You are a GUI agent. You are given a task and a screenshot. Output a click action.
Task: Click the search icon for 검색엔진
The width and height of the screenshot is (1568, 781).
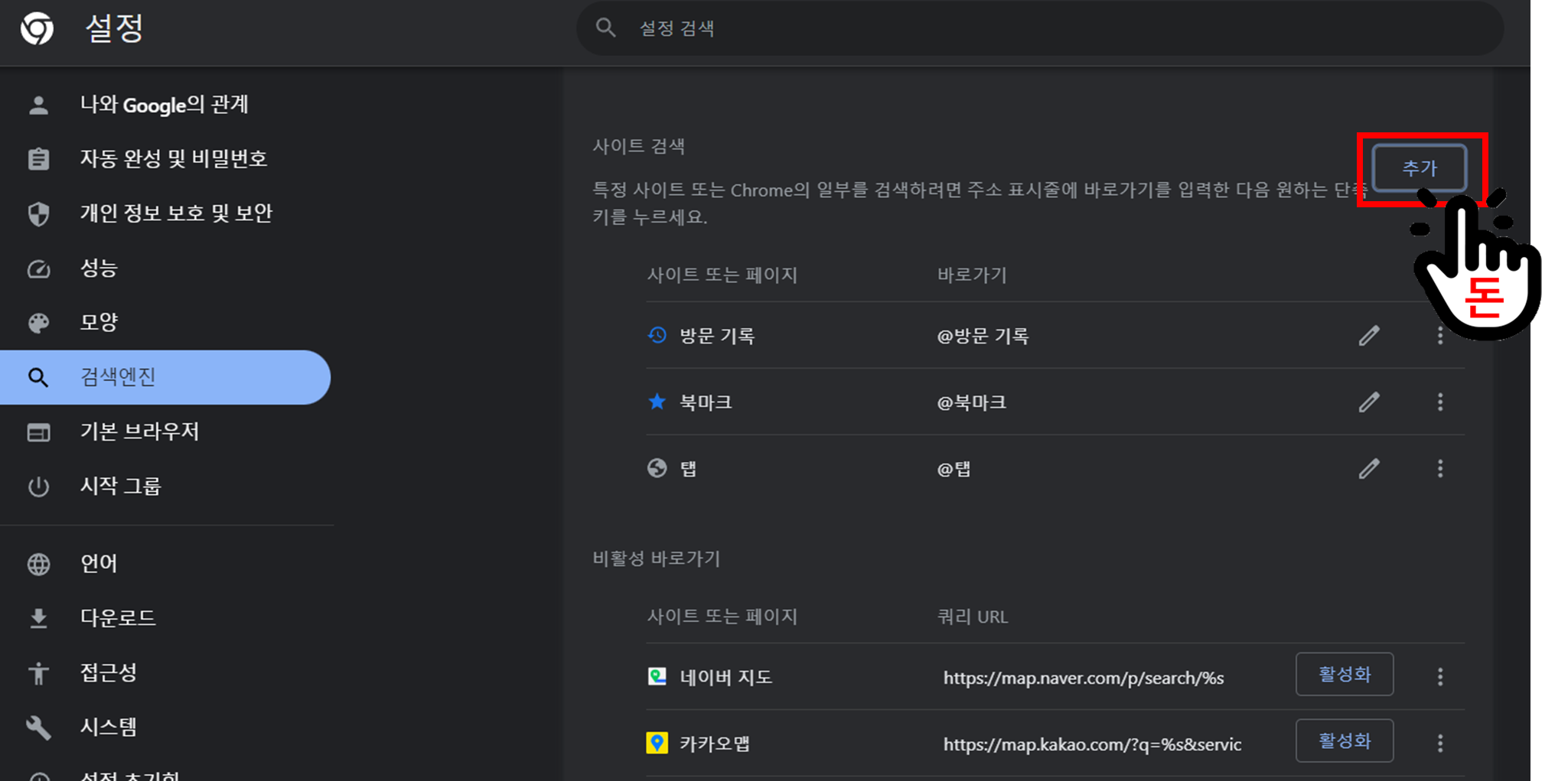tap(38, 377)
